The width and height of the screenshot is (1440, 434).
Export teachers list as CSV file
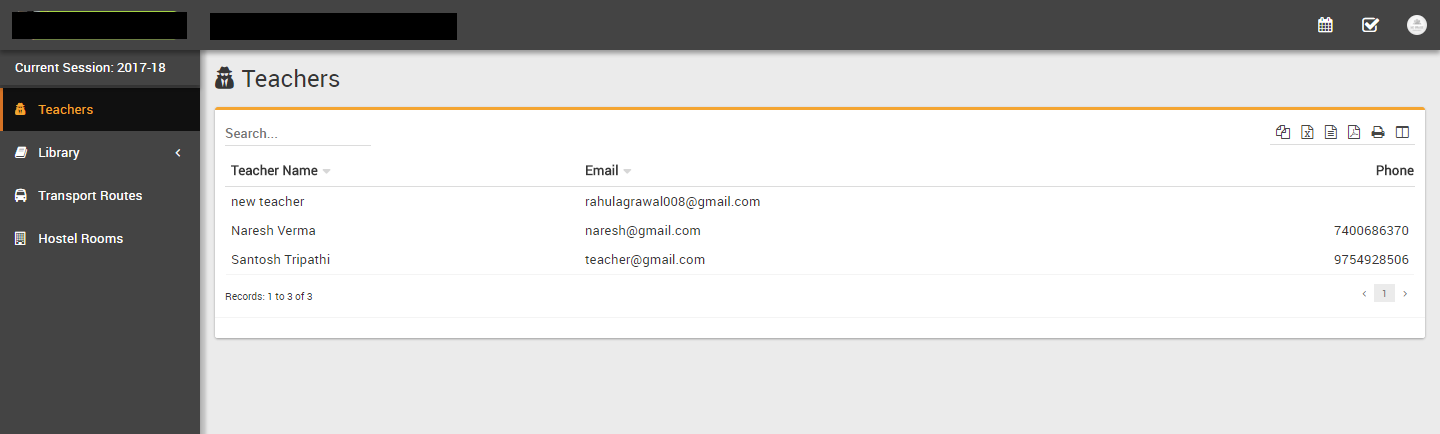(x=1331, y=132)
